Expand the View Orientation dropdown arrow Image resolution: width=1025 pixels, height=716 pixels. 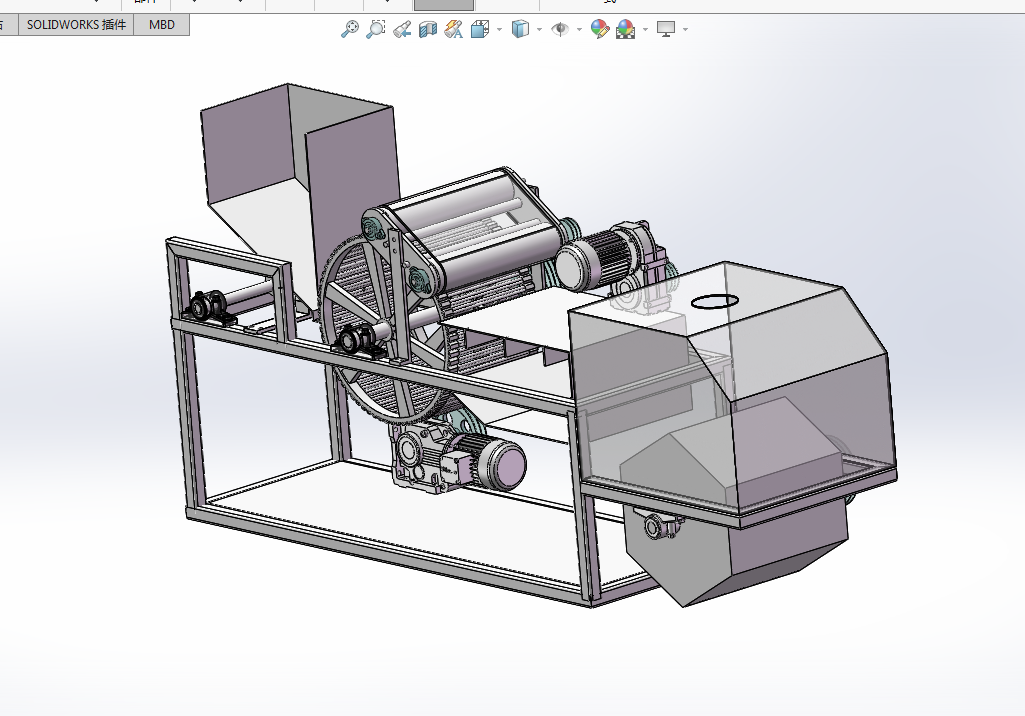[x=499, y=29]
